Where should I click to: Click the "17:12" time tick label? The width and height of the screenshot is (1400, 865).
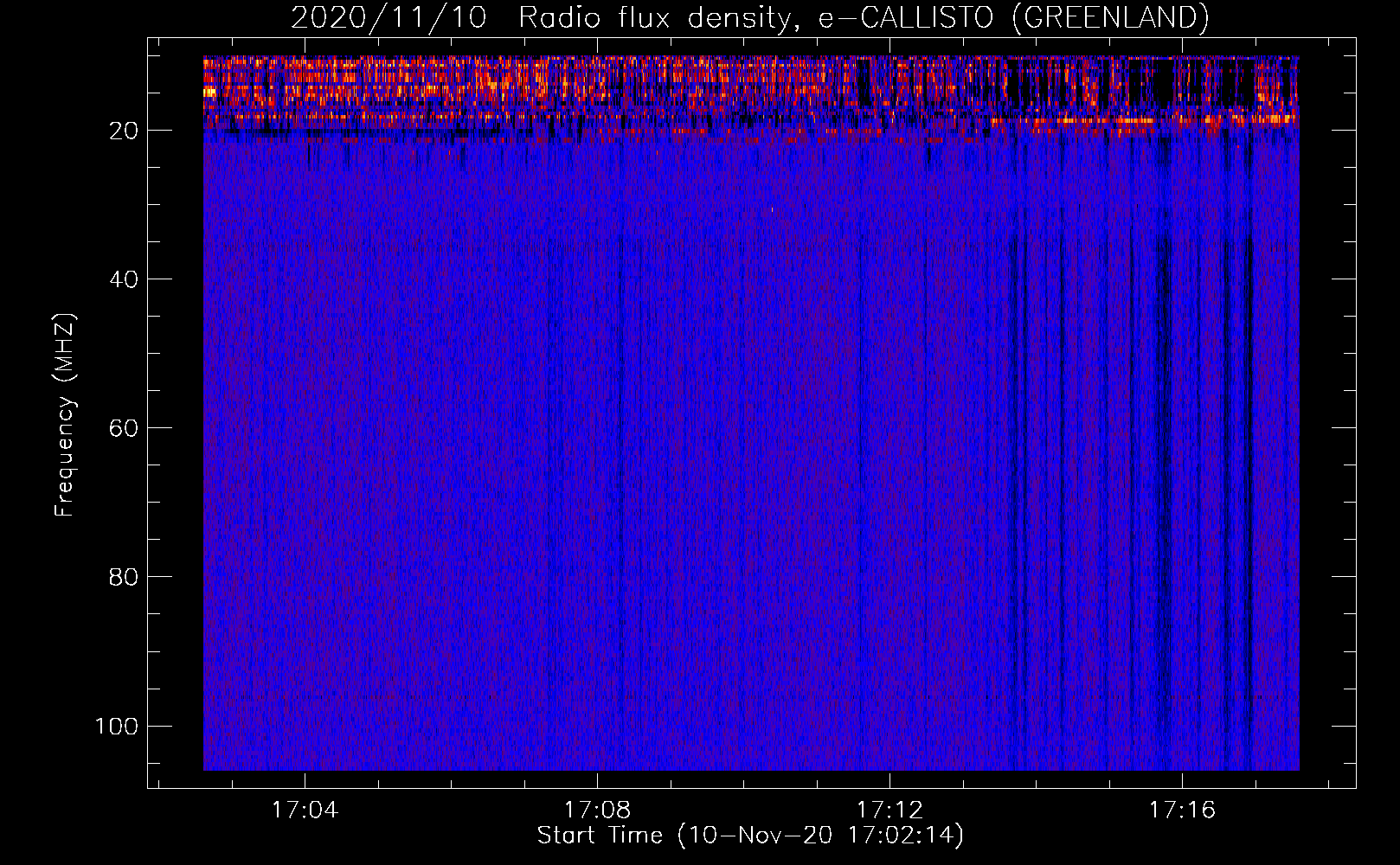point(889,811)
